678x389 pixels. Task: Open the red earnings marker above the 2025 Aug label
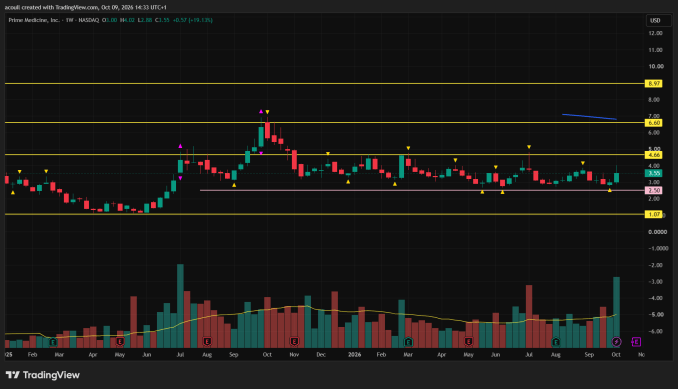(x=207, y=342)
